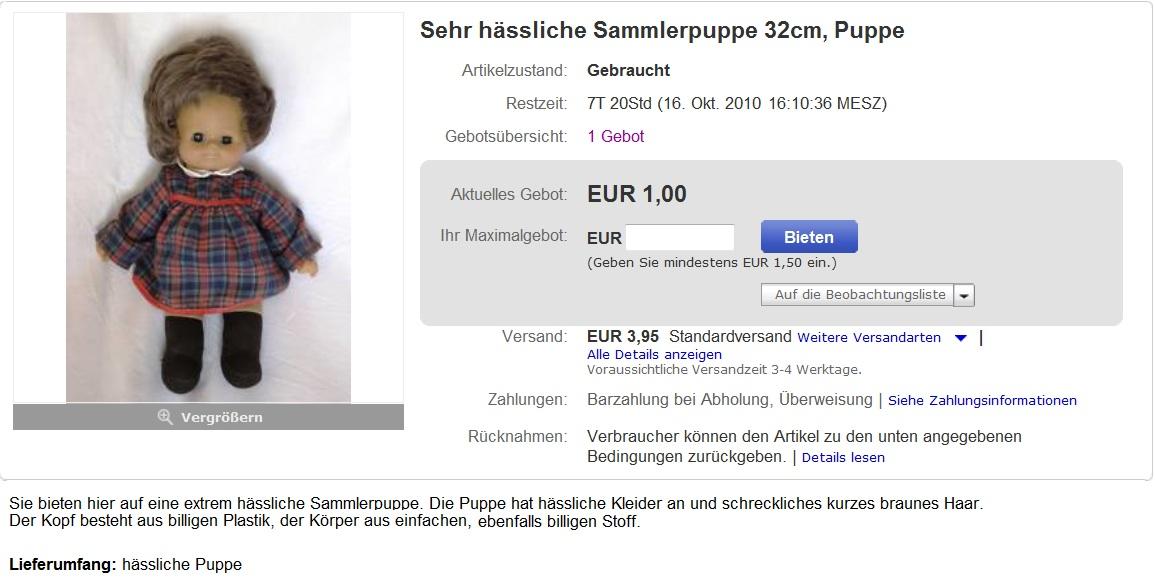Image resolution: width=1155 pixels, height=581 pixels.
Task: Open Siehe Zahlungsinformationen link
Action: [x=982, y=401]
